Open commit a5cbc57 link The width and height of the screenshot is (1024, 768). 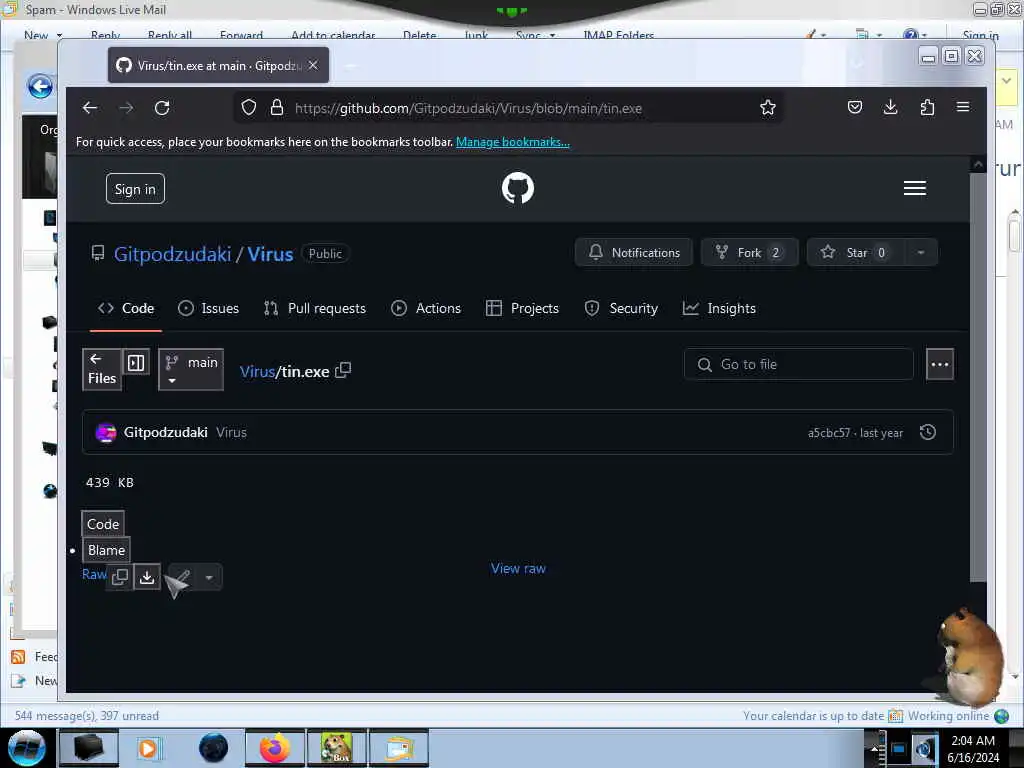(829, 433)
